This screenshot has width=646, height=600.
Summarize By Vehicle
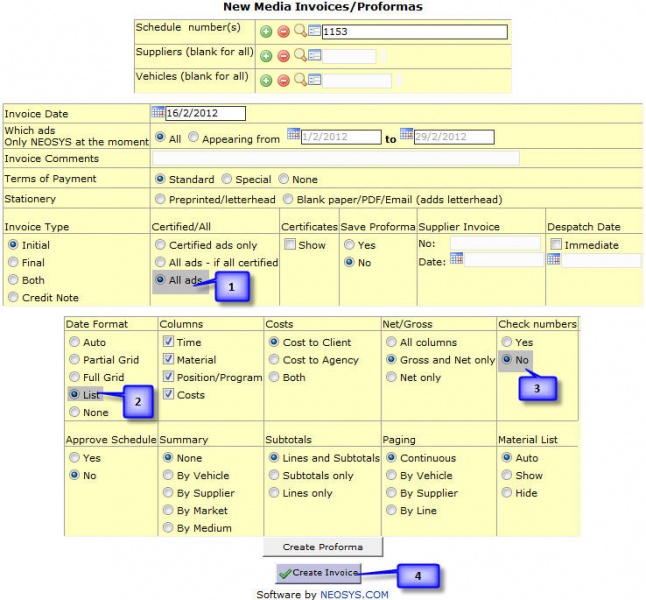(x=168, y=475)
